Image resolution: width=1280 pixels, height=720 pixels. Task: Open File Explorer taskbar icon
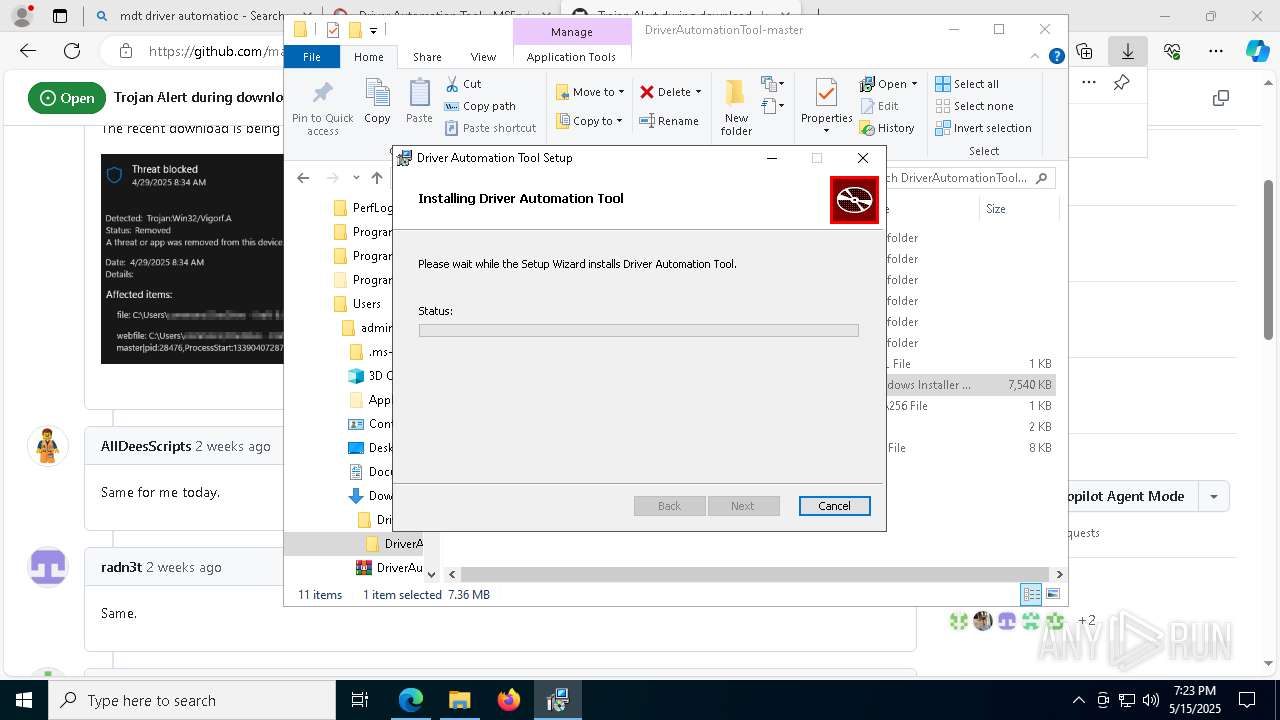459,700
